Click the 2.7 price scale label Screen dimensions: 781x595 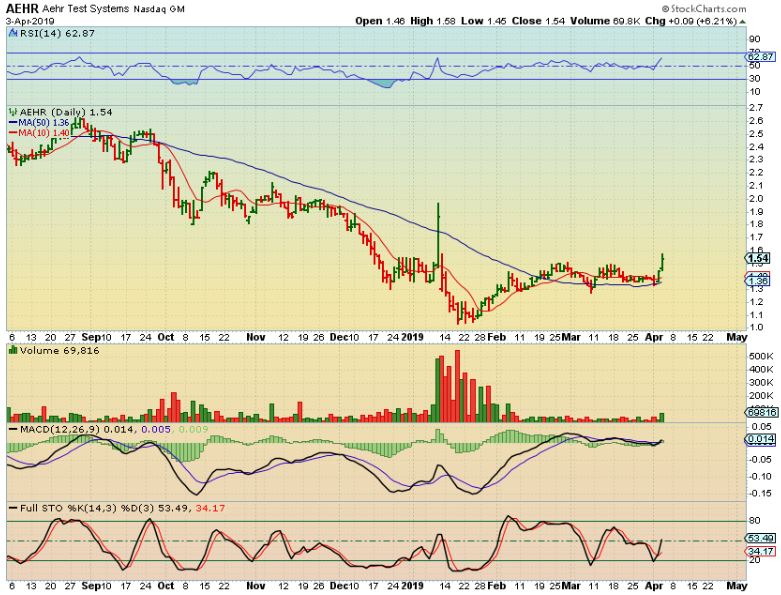point(756,108)
